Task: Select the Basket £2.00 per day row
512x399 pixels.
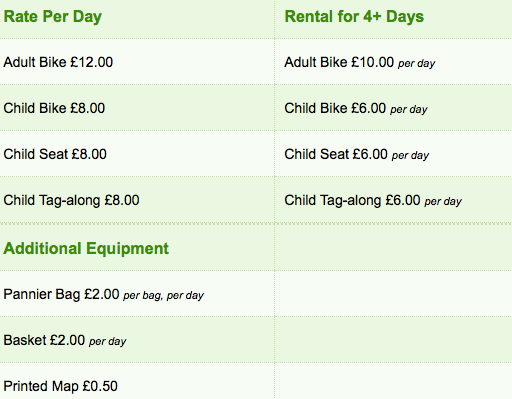Action: (256, 340)
